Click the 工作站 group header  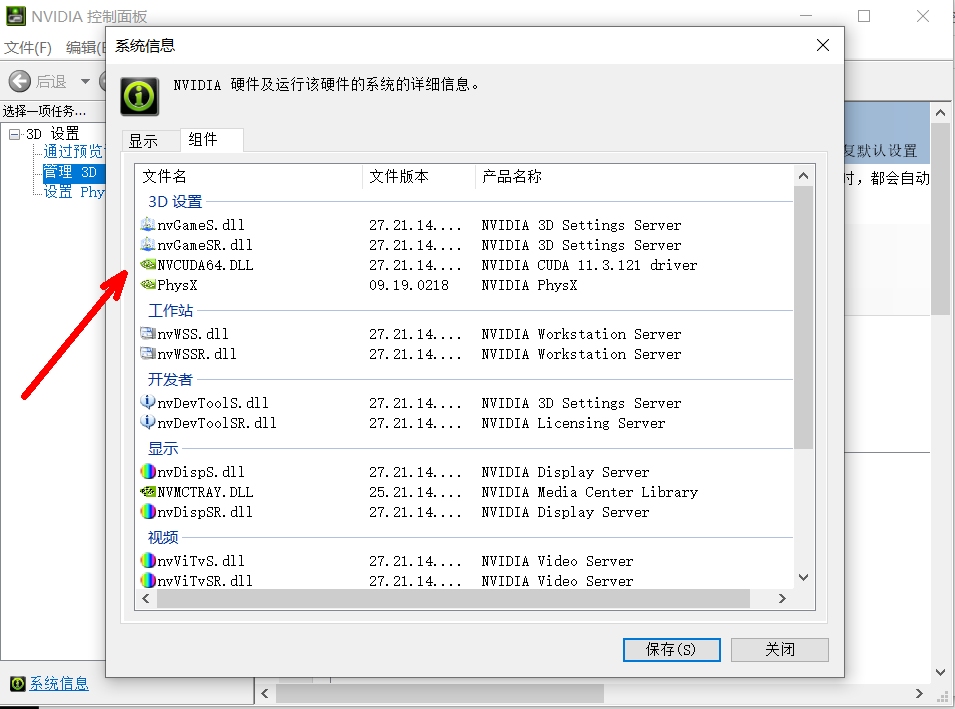171,311
